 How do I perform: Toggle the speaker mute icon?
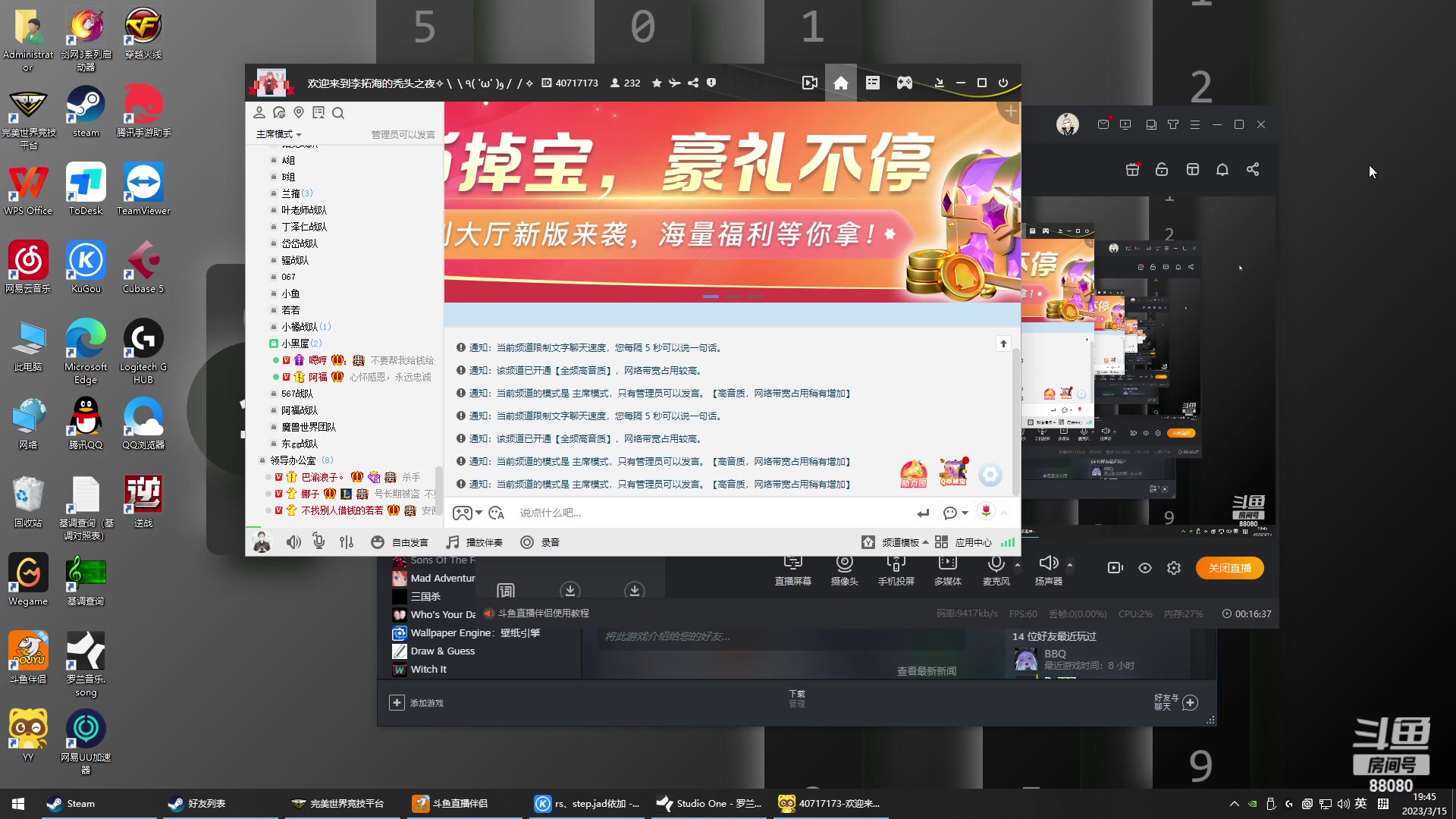point(293,542)
